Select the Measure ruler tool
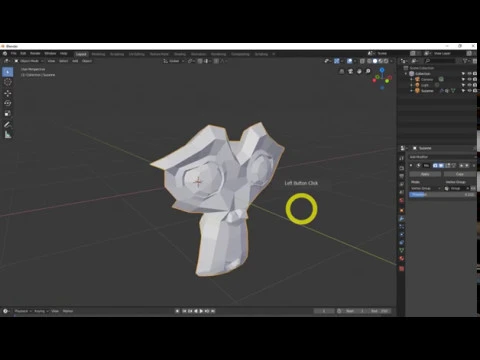This screenshot has height=360, width=480. pyautogui.click(x=8, y=135)
